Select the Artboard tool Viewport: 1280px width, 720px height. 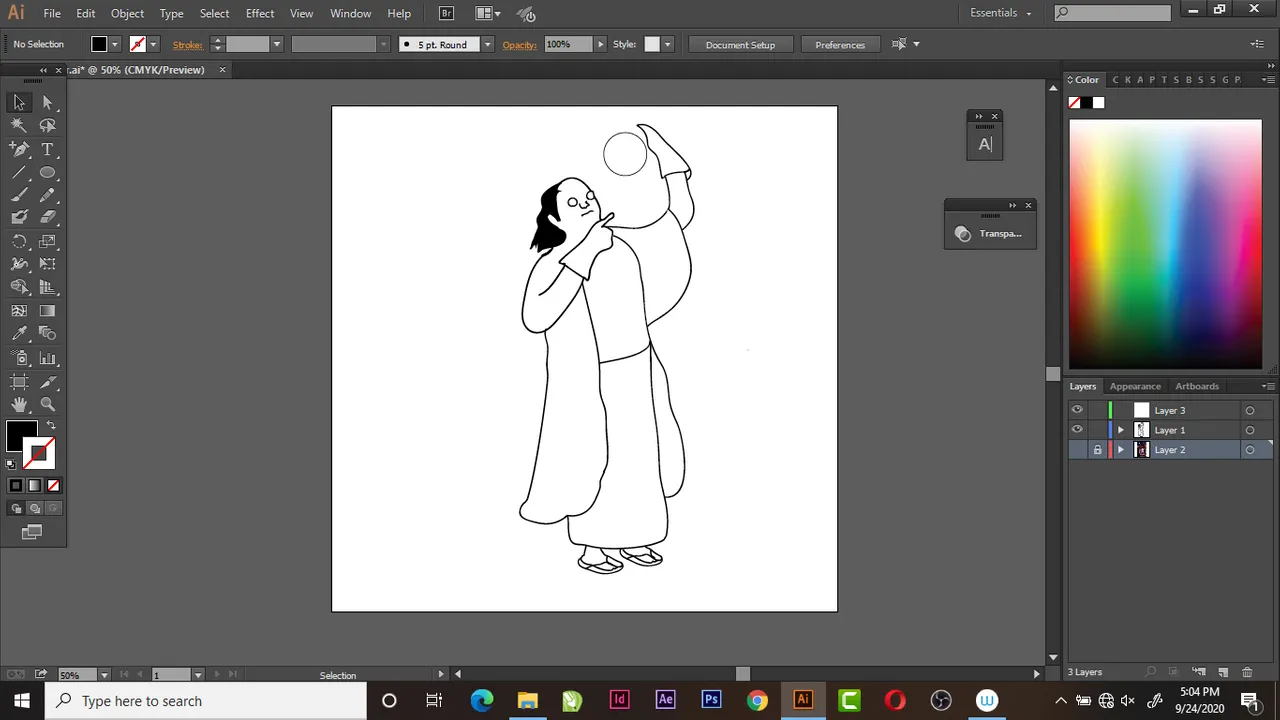coord(19,381)
